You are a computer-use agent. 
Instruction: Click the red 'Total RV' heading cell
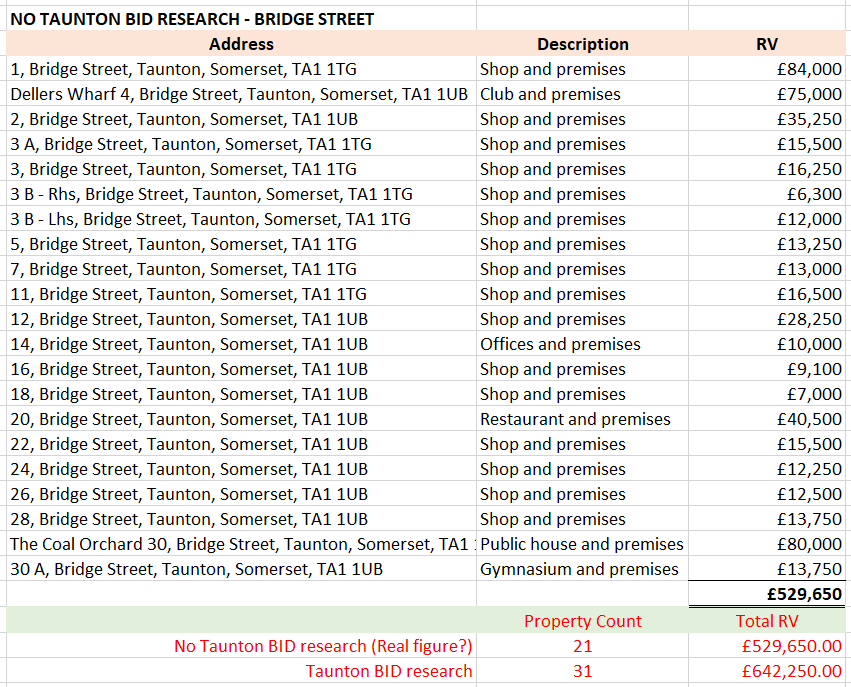click(767, 620)
